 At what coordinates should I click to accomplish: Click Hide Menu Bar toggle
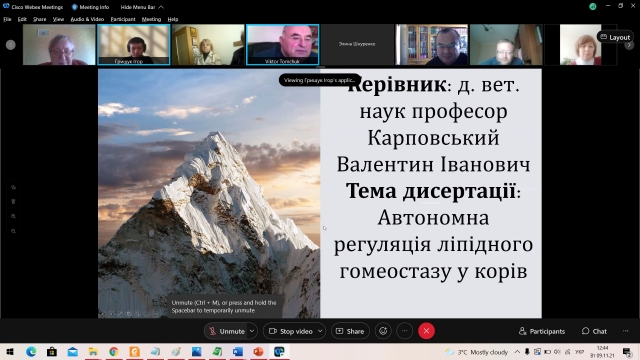pyautogui.click(x=142, y=7)
